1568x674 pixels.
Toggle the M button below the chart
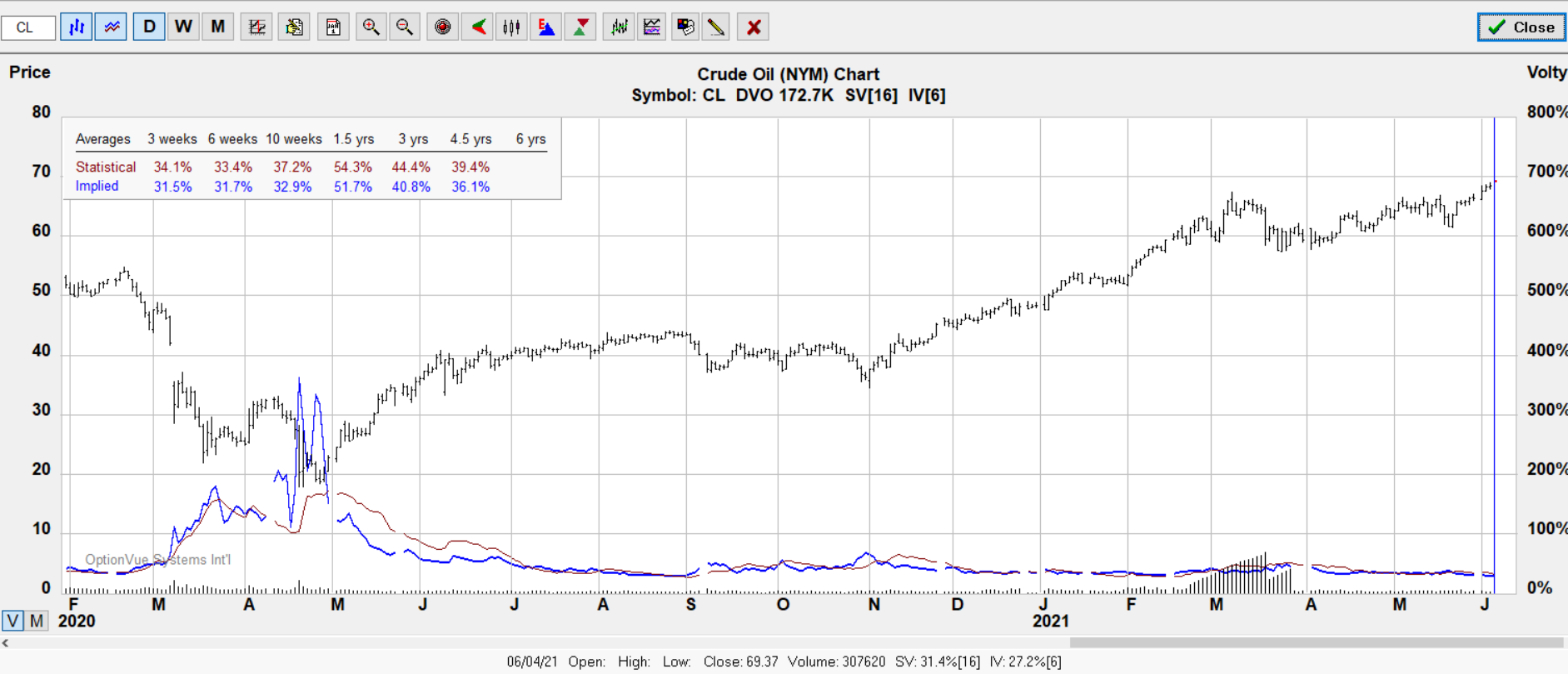coord(37,621)
